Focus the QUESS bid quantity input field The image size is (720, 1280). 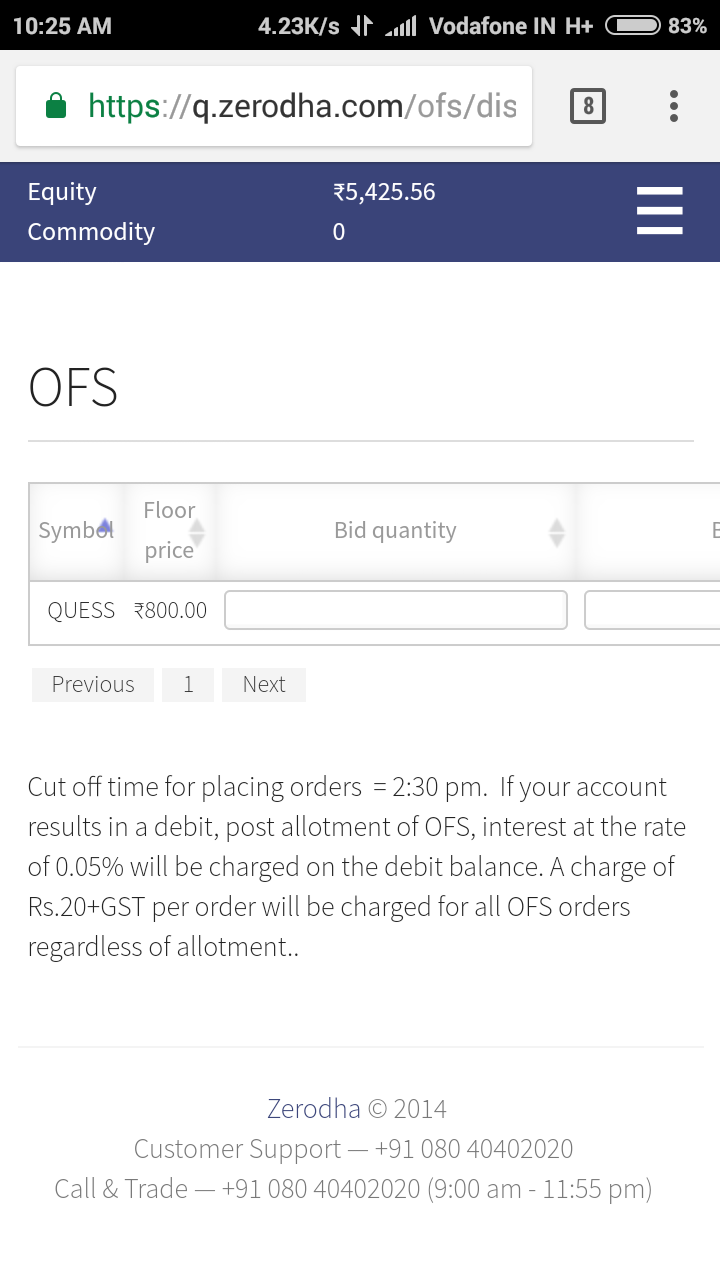[396, 610]
